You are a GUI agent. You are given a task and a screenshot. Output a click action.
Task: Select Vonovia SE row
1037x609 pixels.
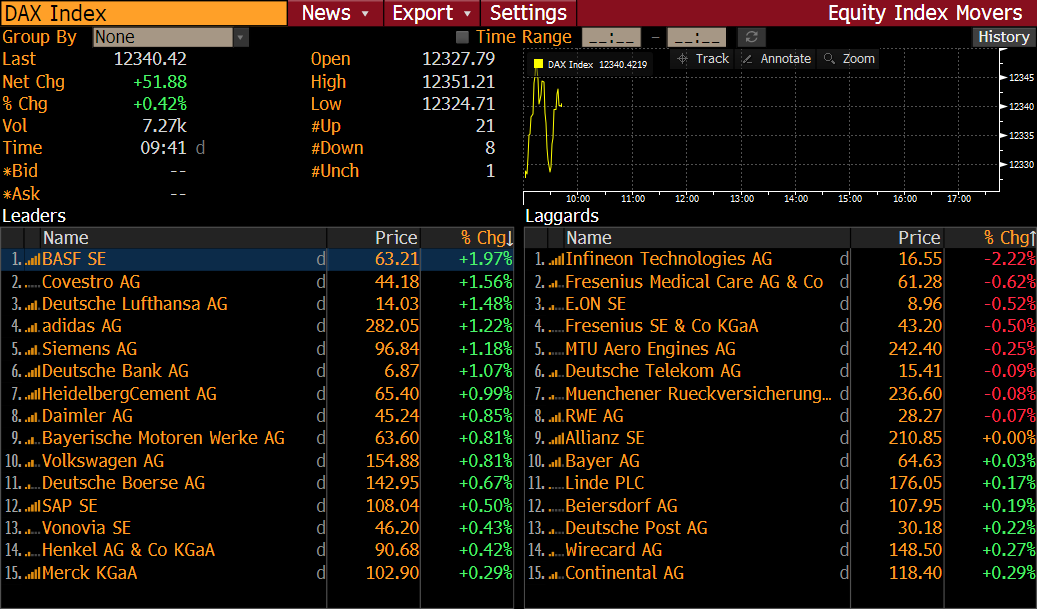pos(257,528)
